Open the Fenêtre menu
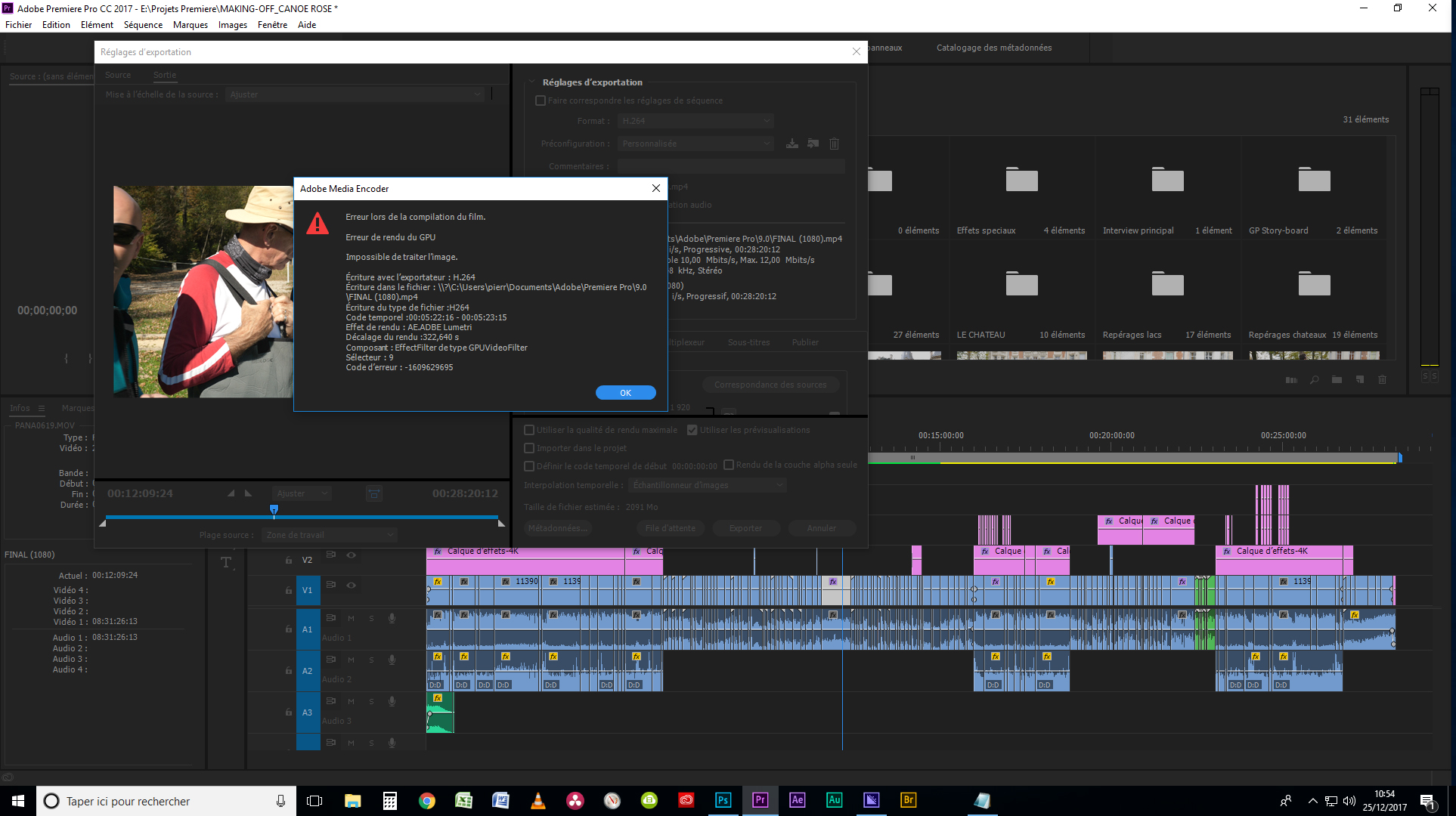The width and height of the screenshot is (1456, 816). (272, 25)
